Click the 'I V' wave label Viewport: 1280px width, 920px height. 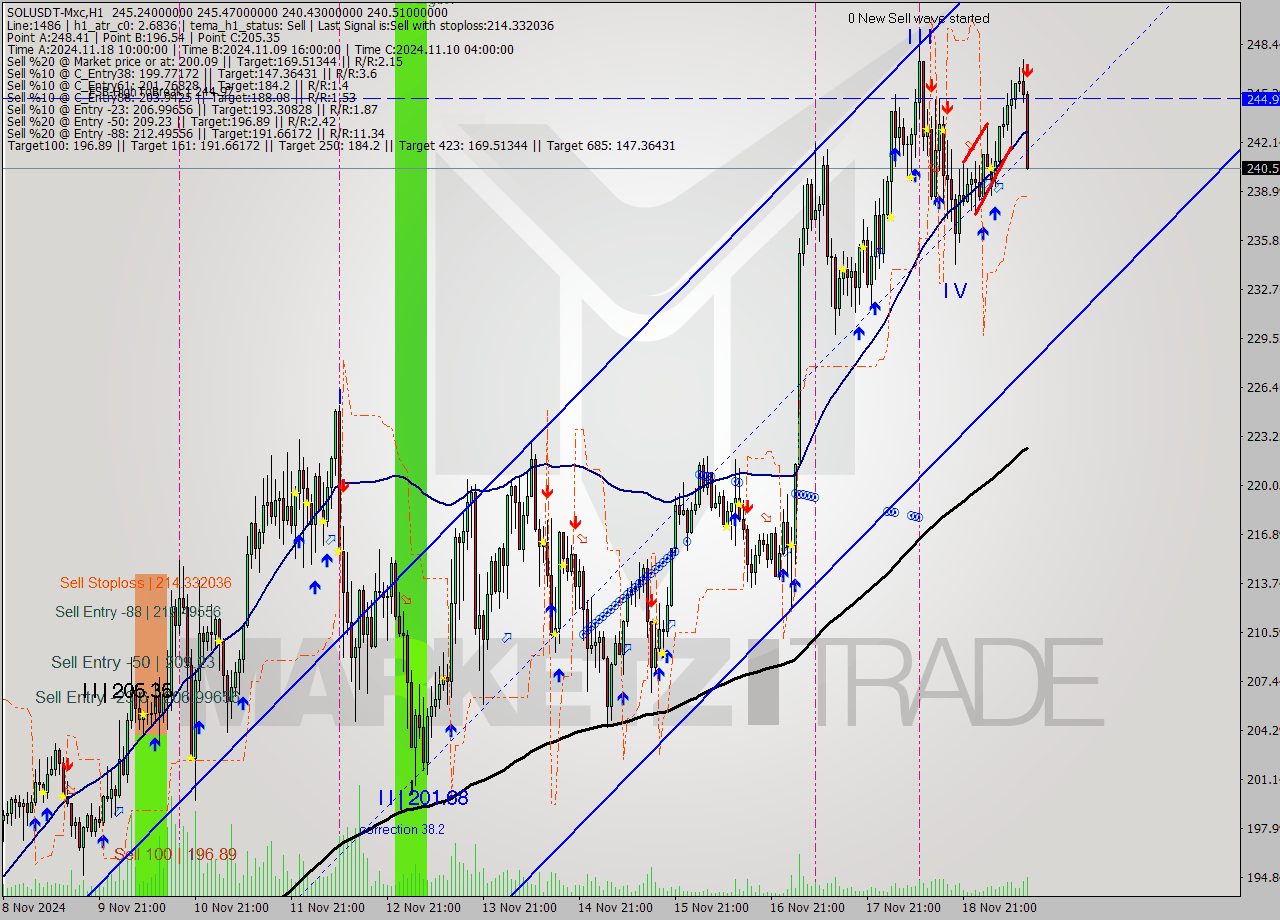955,291
